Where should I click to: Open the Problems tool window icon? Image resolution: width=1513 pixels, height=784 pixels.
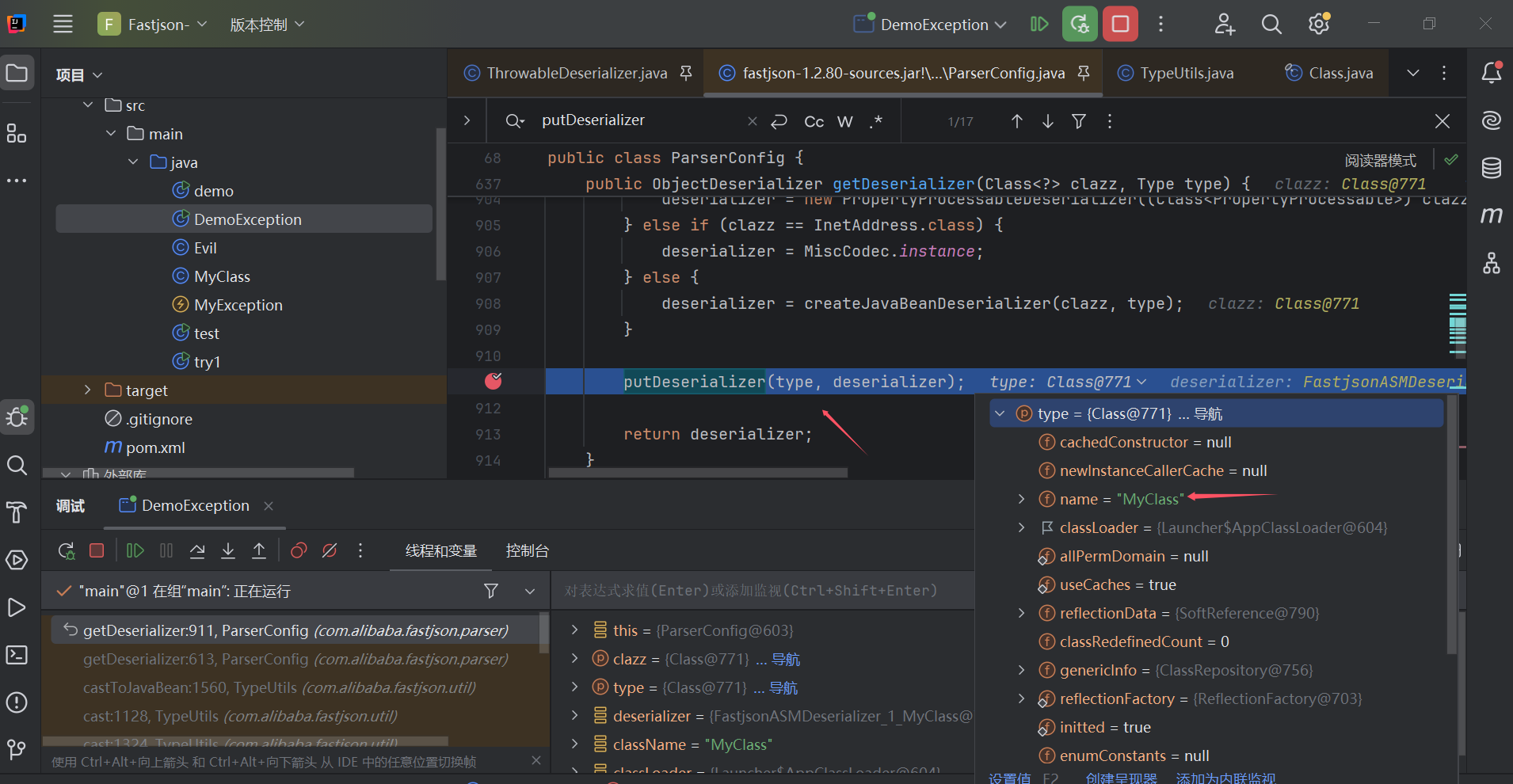(x=17, y=702)
